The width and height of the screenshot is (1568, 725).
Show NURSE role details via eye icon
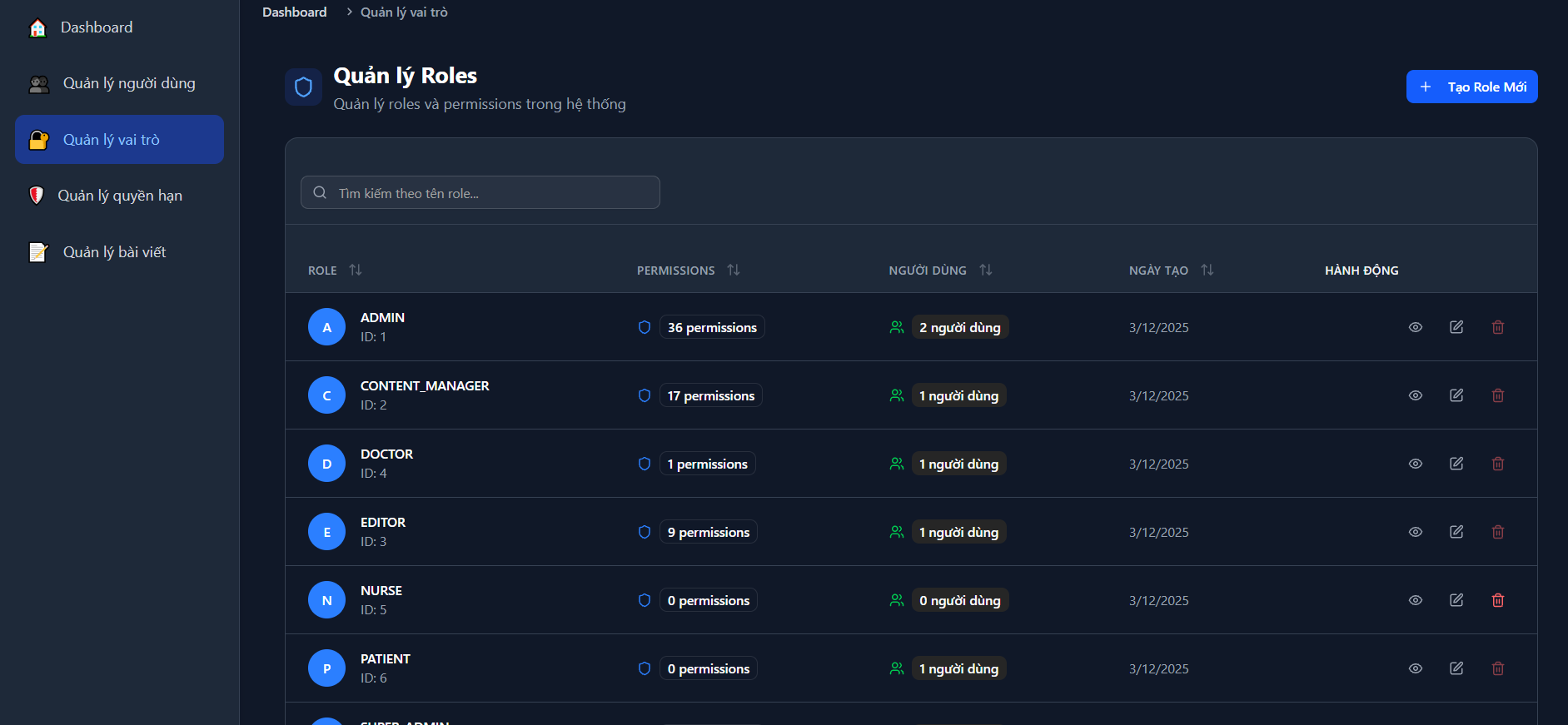1415,600
